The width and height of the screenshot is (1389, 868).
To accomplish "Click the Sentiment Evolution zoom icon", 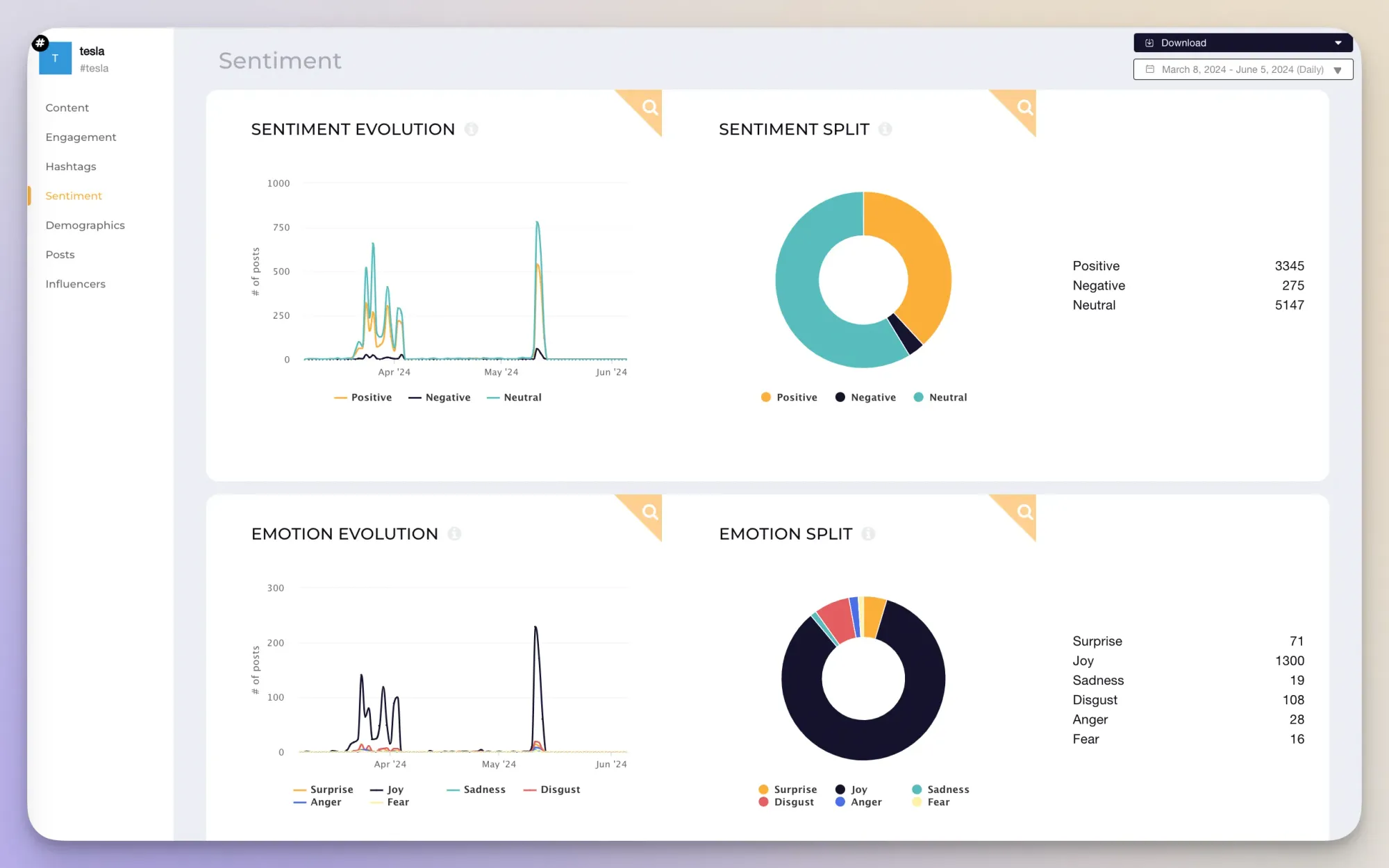I will pos(649,108).
